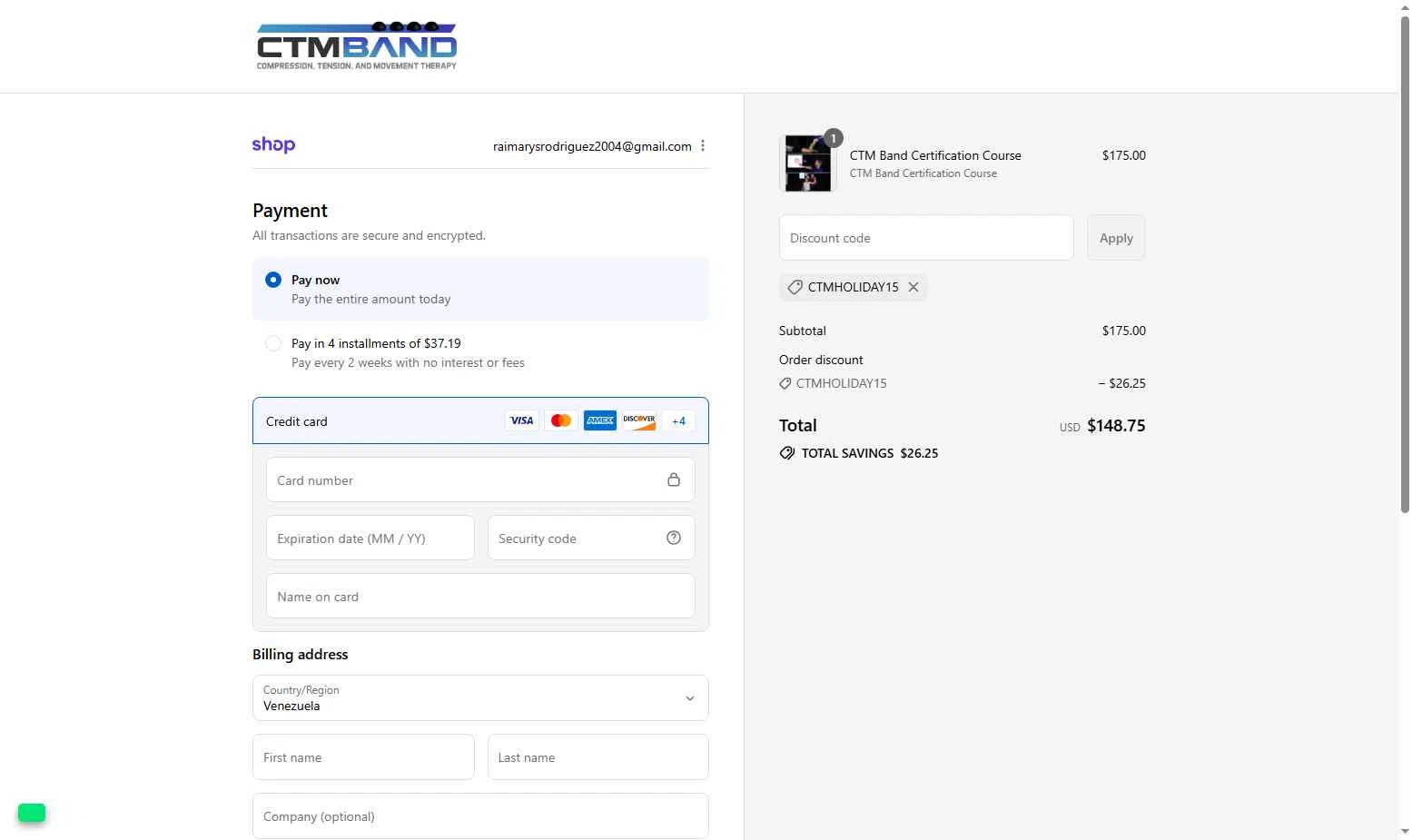Show the +4 more payment card types
This screenshot has height=840, width=1412.
coord(678,420)
